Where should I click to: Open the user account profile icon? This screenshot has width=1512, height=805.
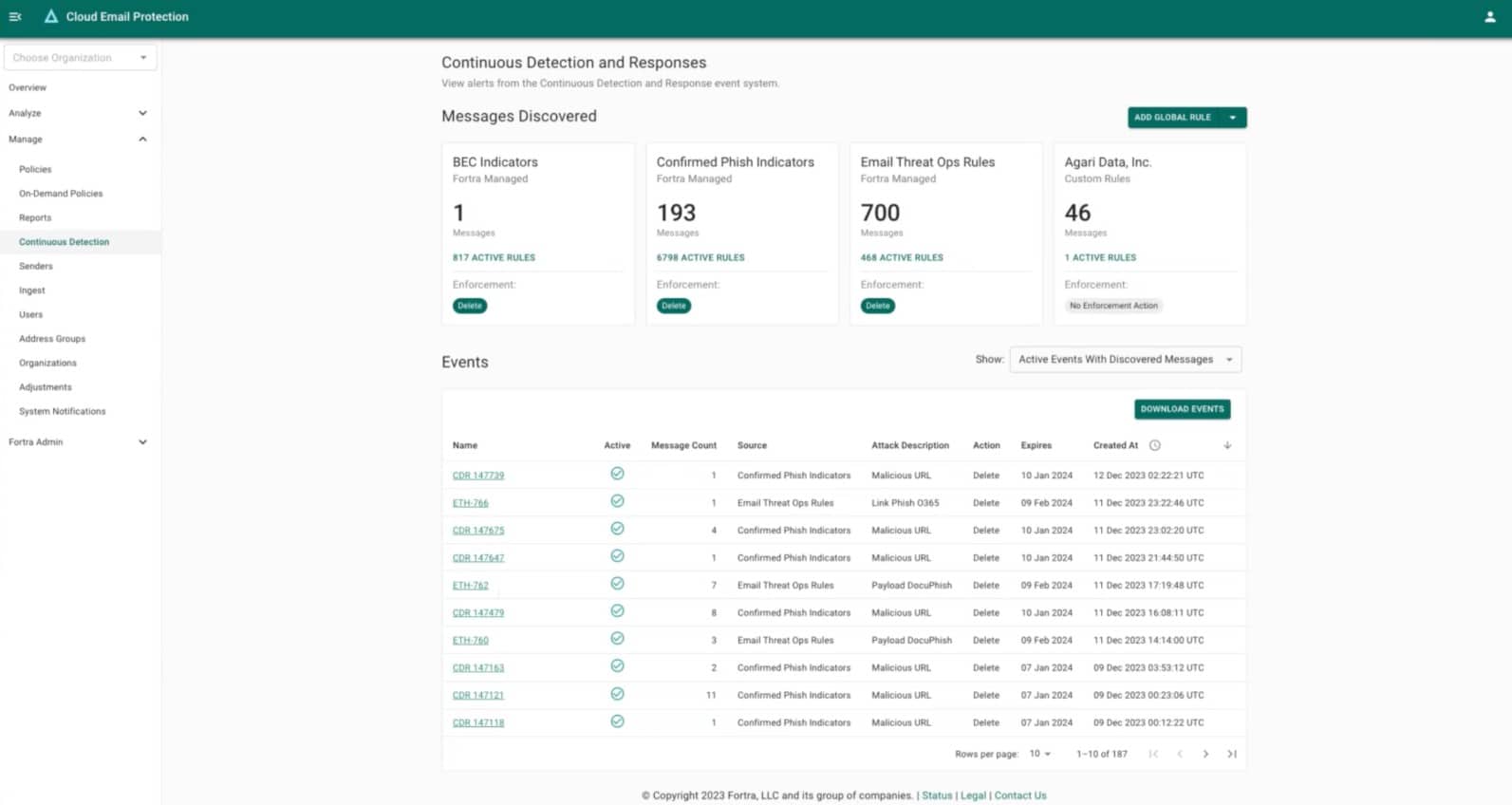pyautogui.click(x=1490, y=16)
